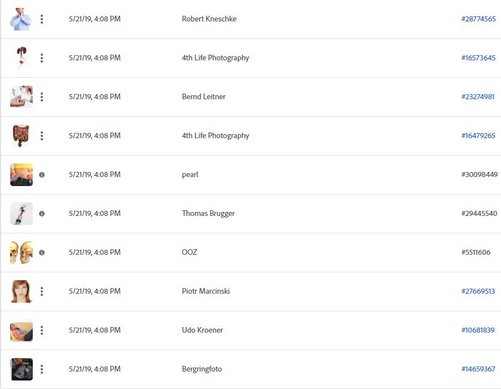Screen dimensions: 501x389
Task: Open asset link #14659367
Action: pyautogui.click(x=478, y=369)
